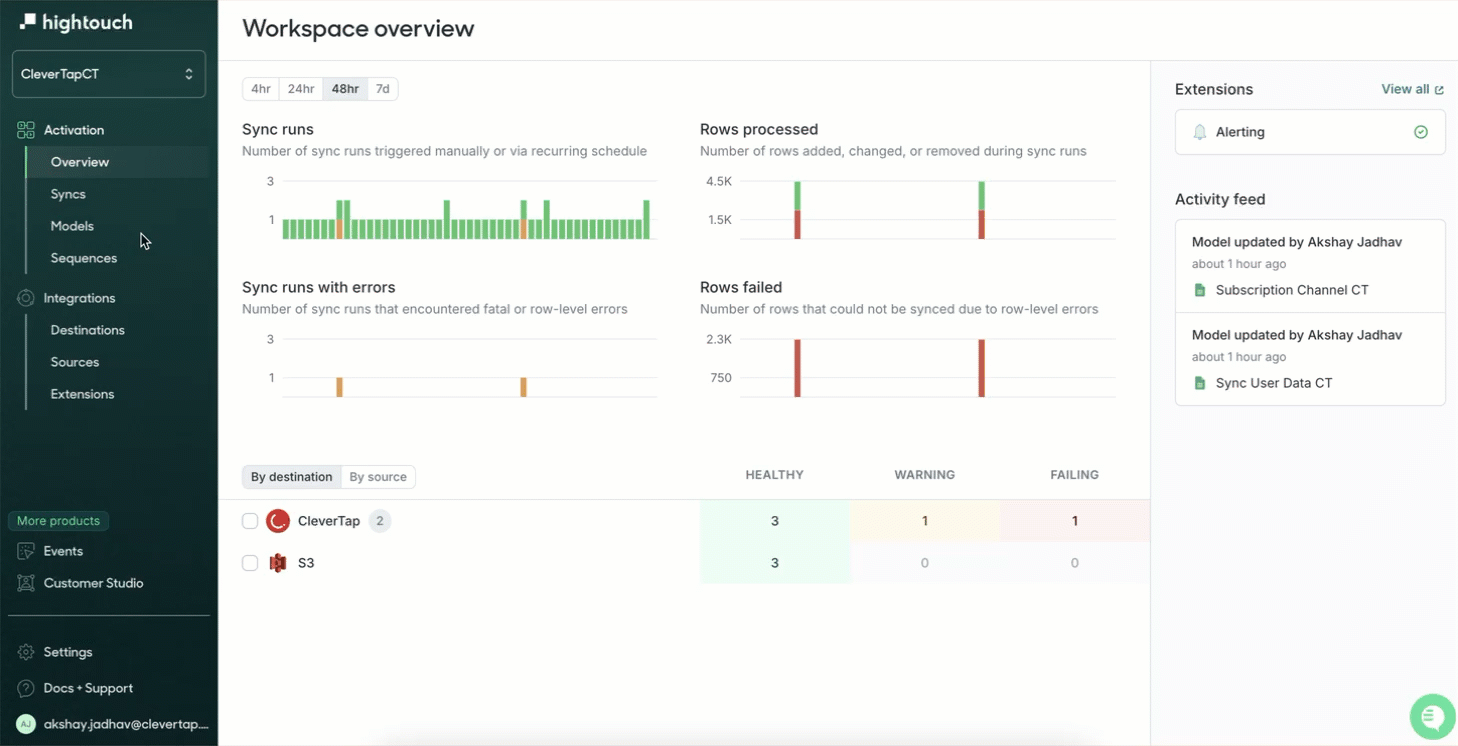Open Settings gear icon
Viewport: 1458px width, 746px height.
tap(26, 652)
